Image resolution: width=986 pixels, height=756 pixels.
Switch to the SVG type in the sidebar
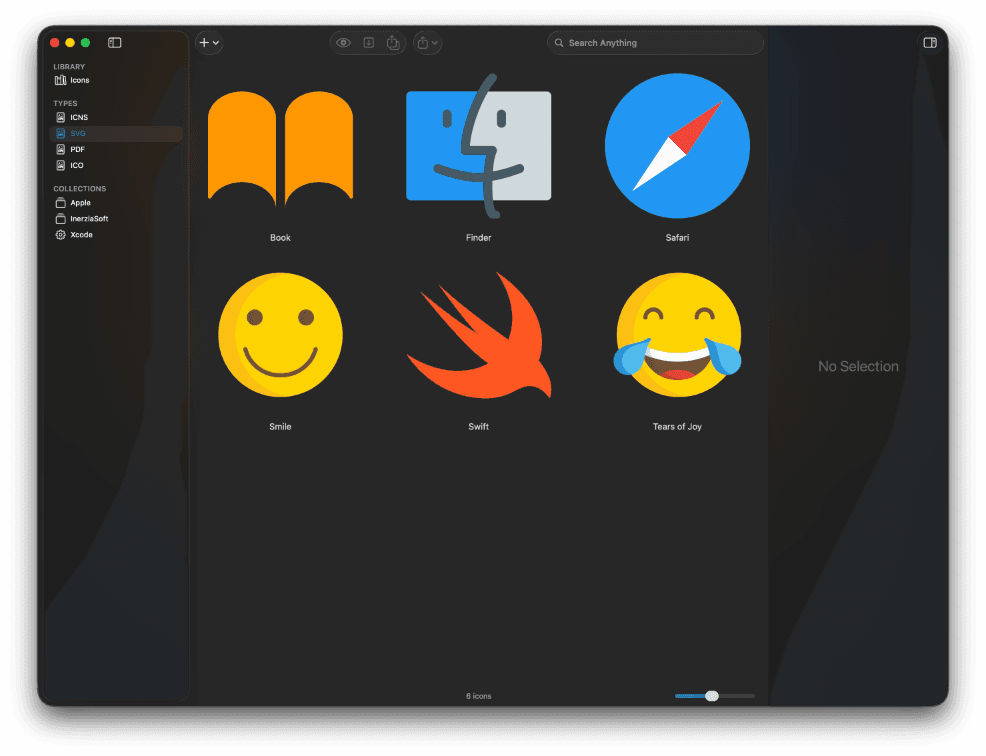(78, 133)
